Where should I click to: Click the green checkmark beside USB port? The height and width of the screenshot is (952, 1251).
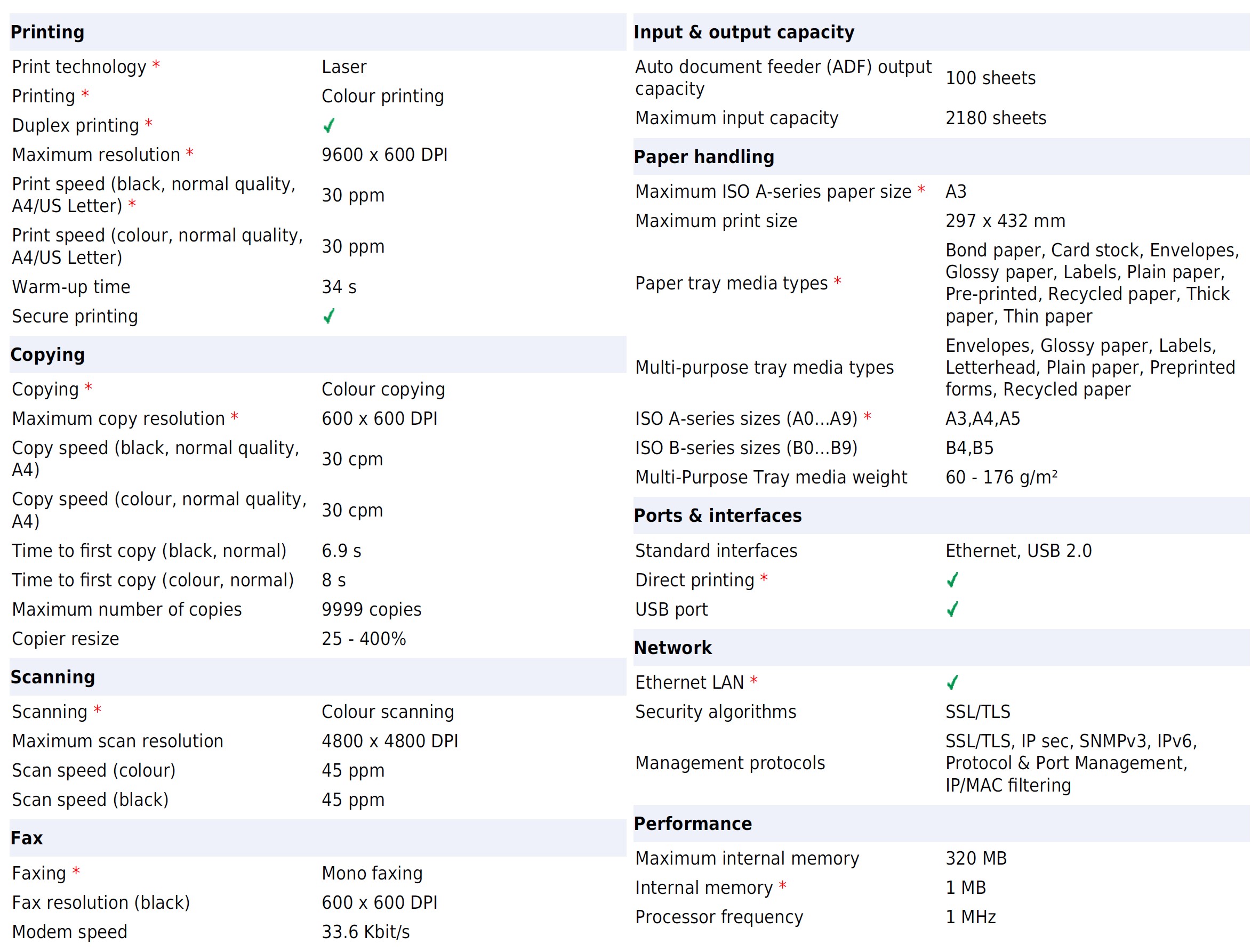click(952, 609)
